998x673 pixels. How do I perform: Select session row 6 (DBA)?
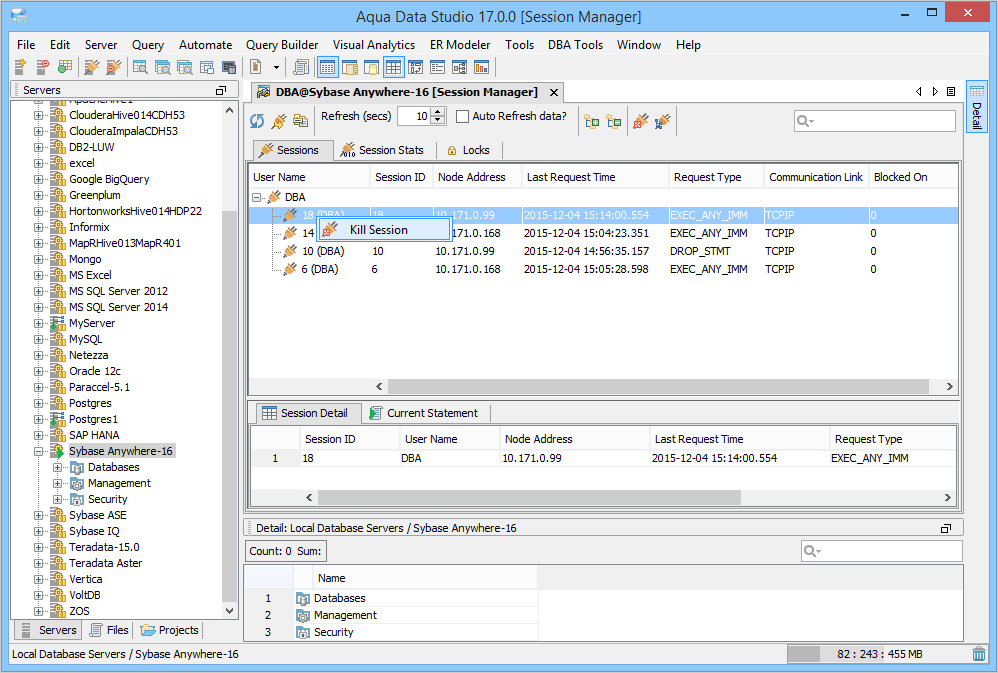tap(603, 269)
